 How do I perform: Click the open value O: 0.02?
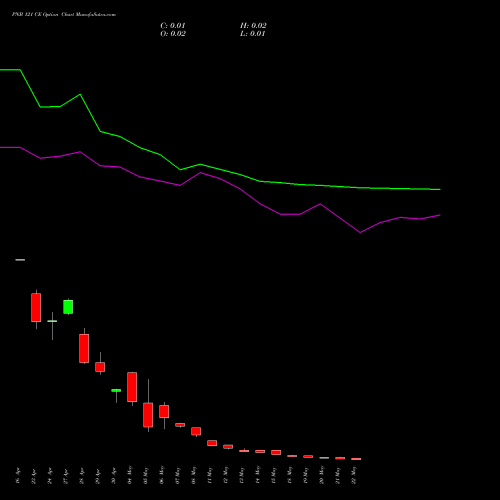(x=173, y=34)
